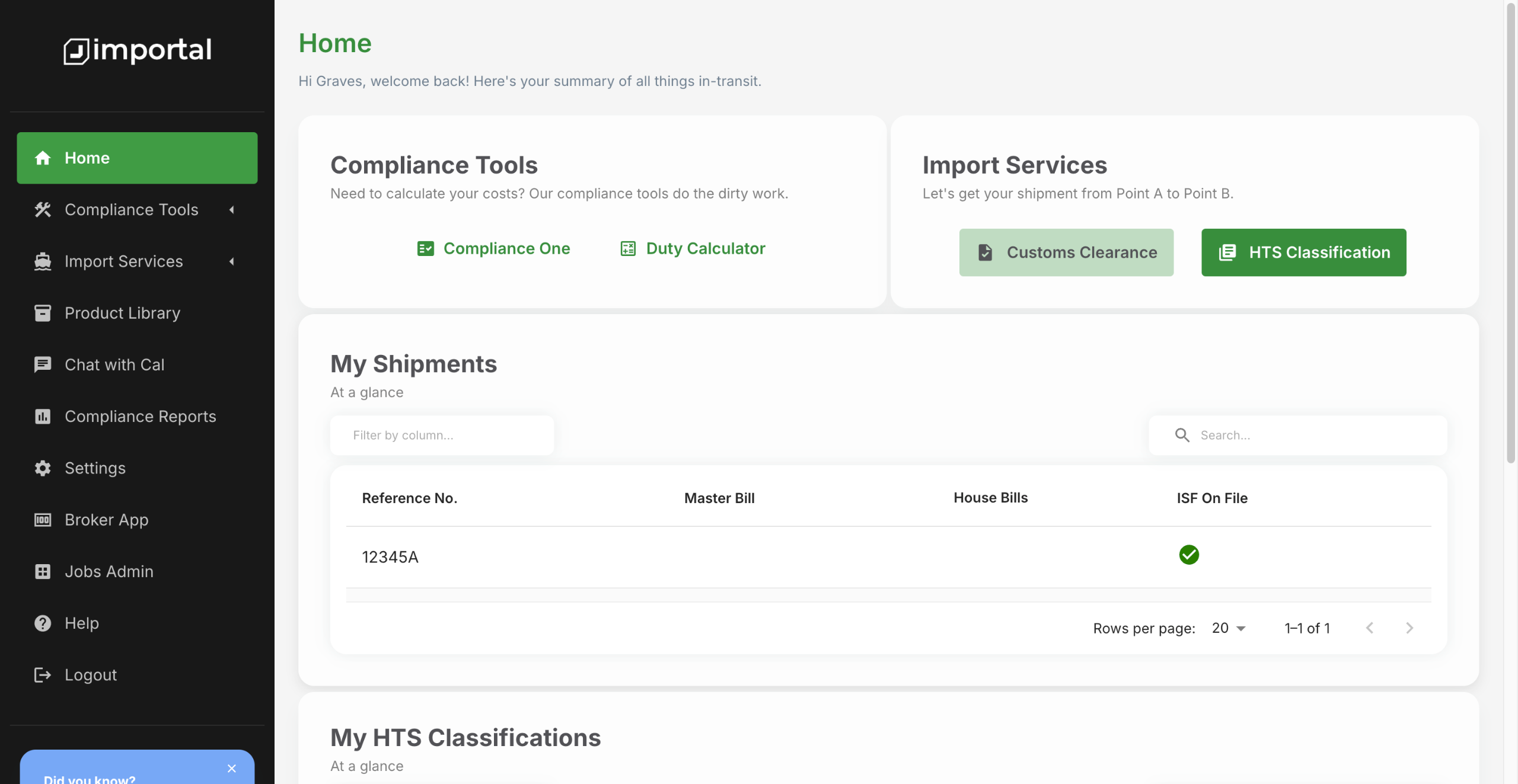1518x784 pixels.
Task: Select Logout in the sidebar
Action: point(90,674)
